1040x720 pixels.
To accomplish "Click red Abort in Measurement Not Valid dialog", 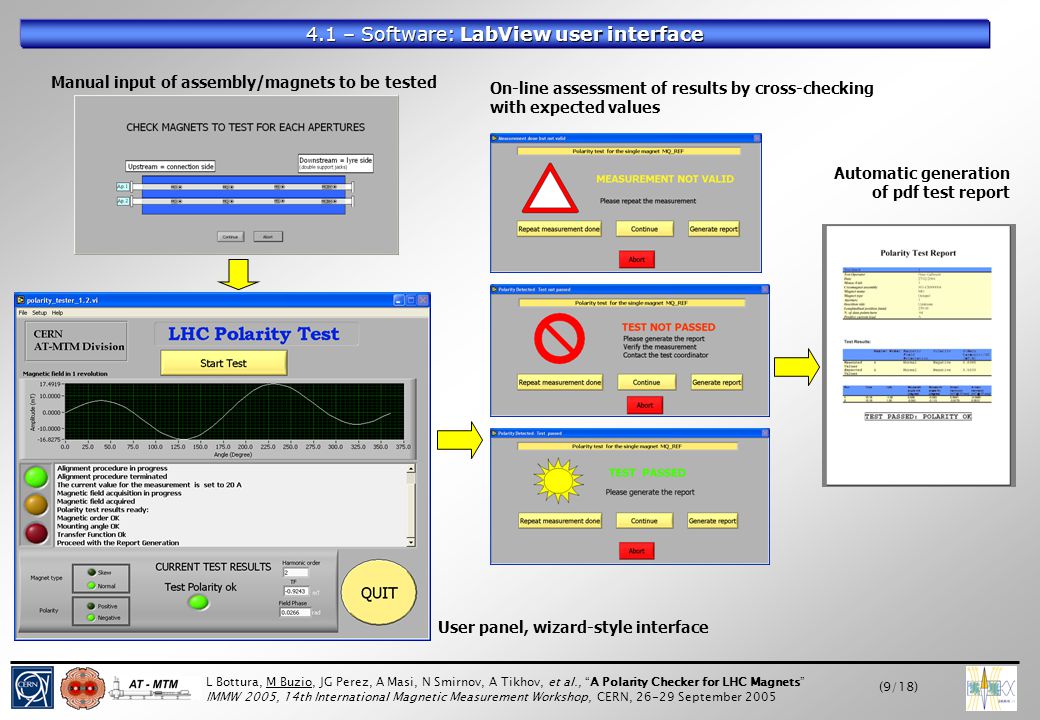I will pyautogui.click(x=637, y=259).
